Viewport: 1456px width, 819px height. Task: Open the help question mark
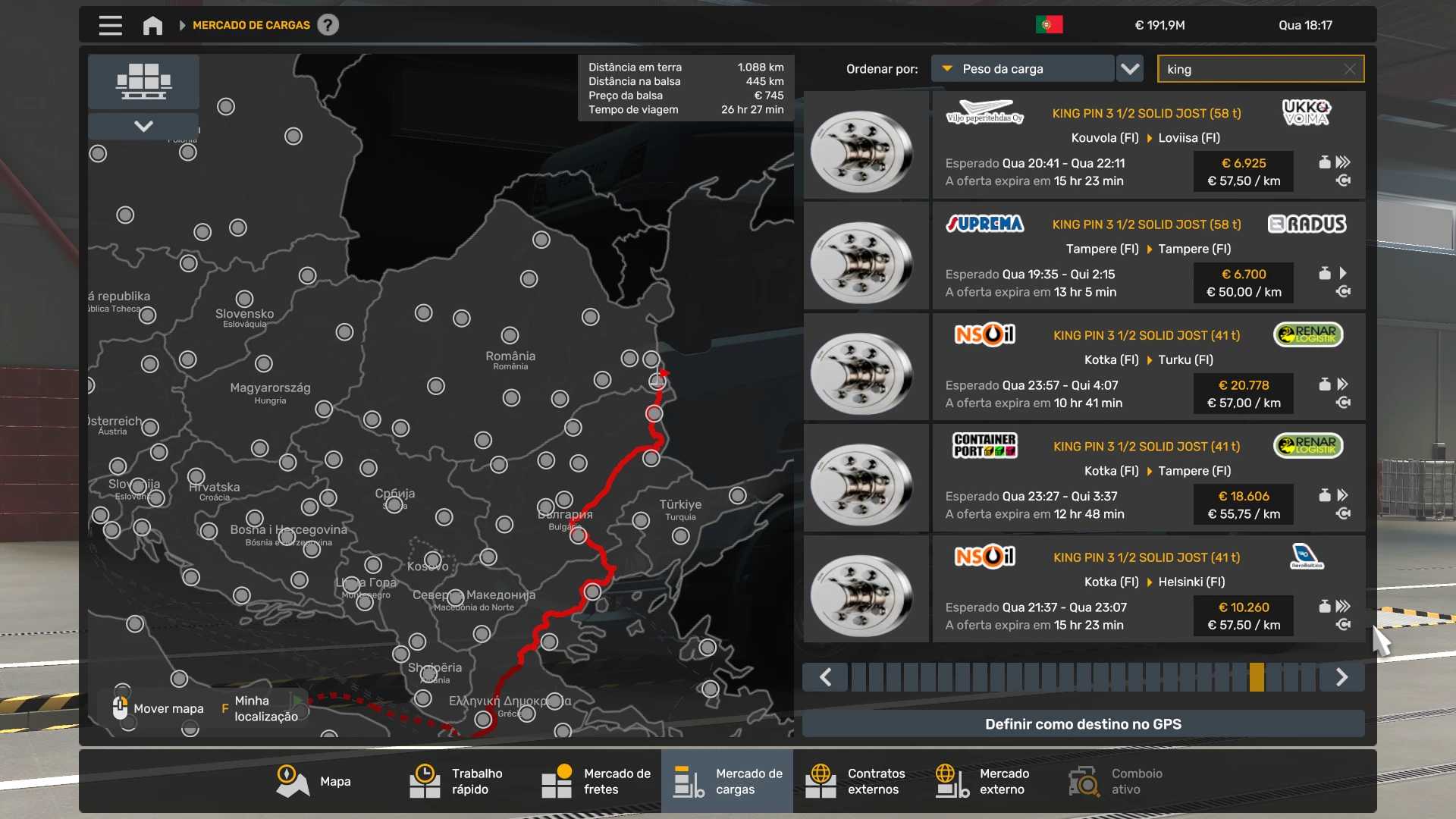click(x=328, y=25)
